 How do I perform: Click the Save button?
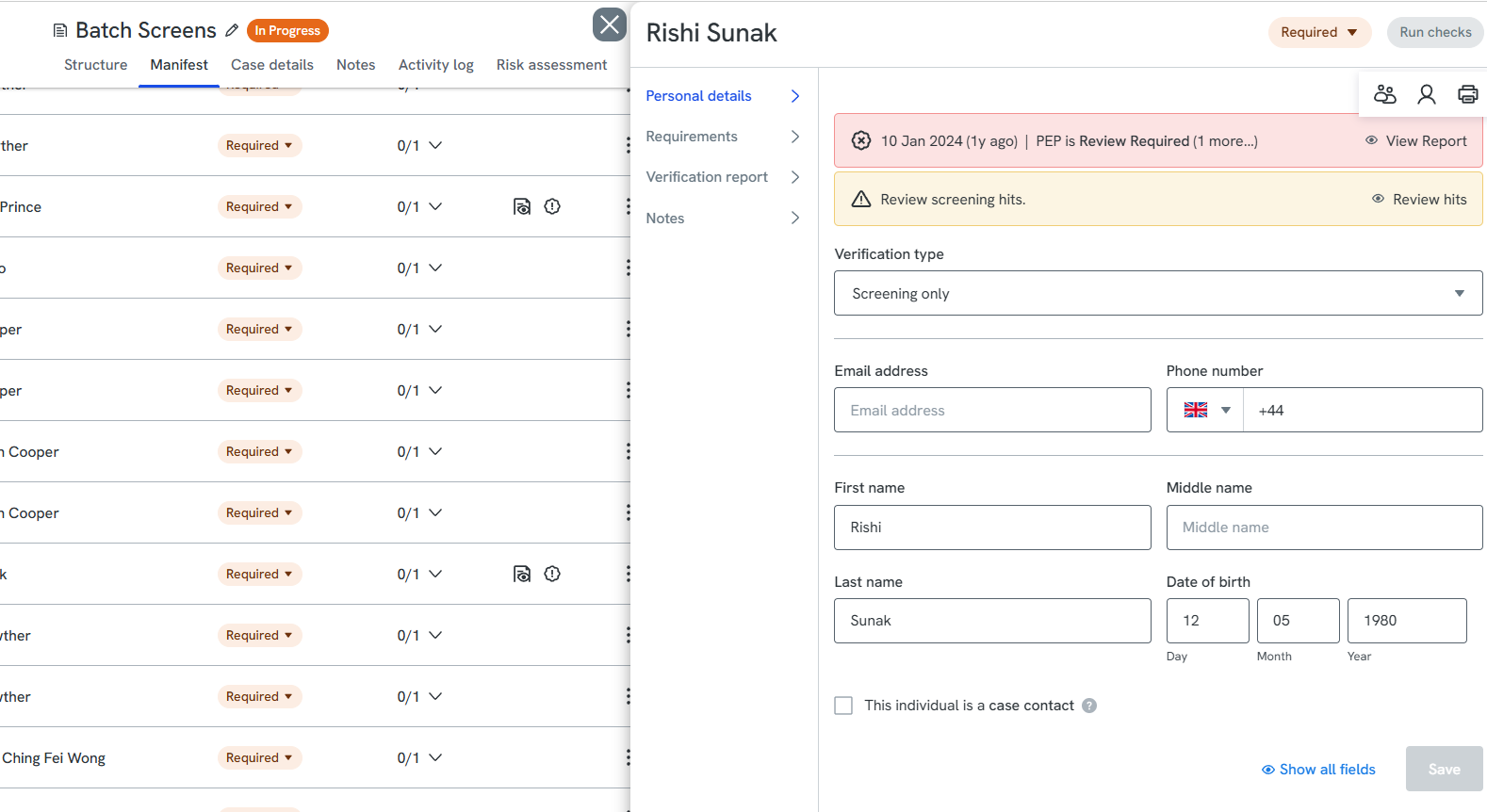(x=1444, y=769)
